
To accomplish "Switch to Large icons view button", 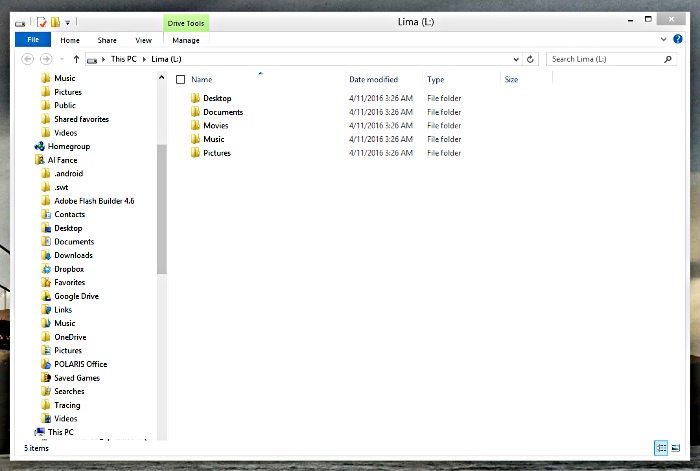I will tap(675, 447).
